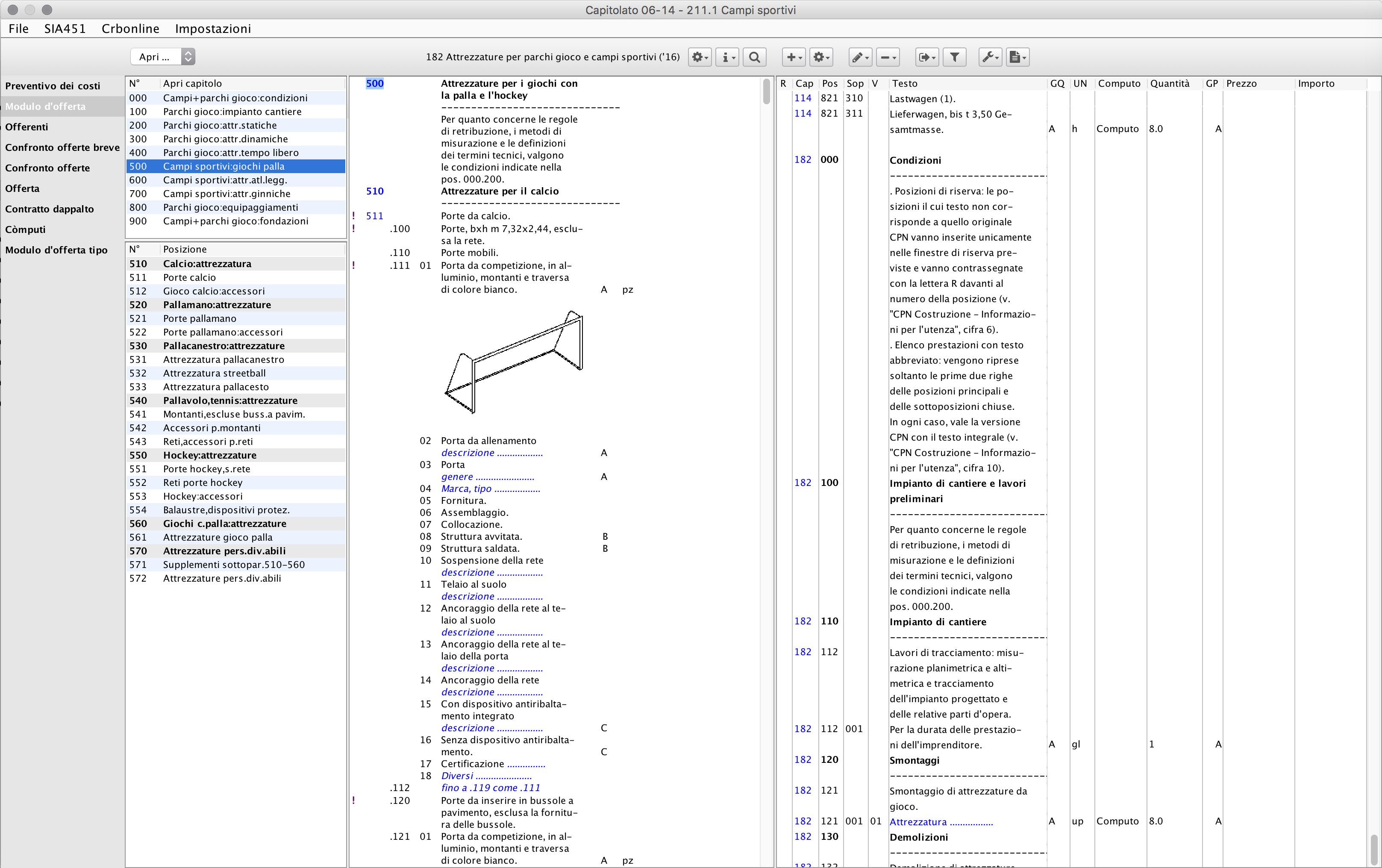Click the blue 511 position number

375,216
